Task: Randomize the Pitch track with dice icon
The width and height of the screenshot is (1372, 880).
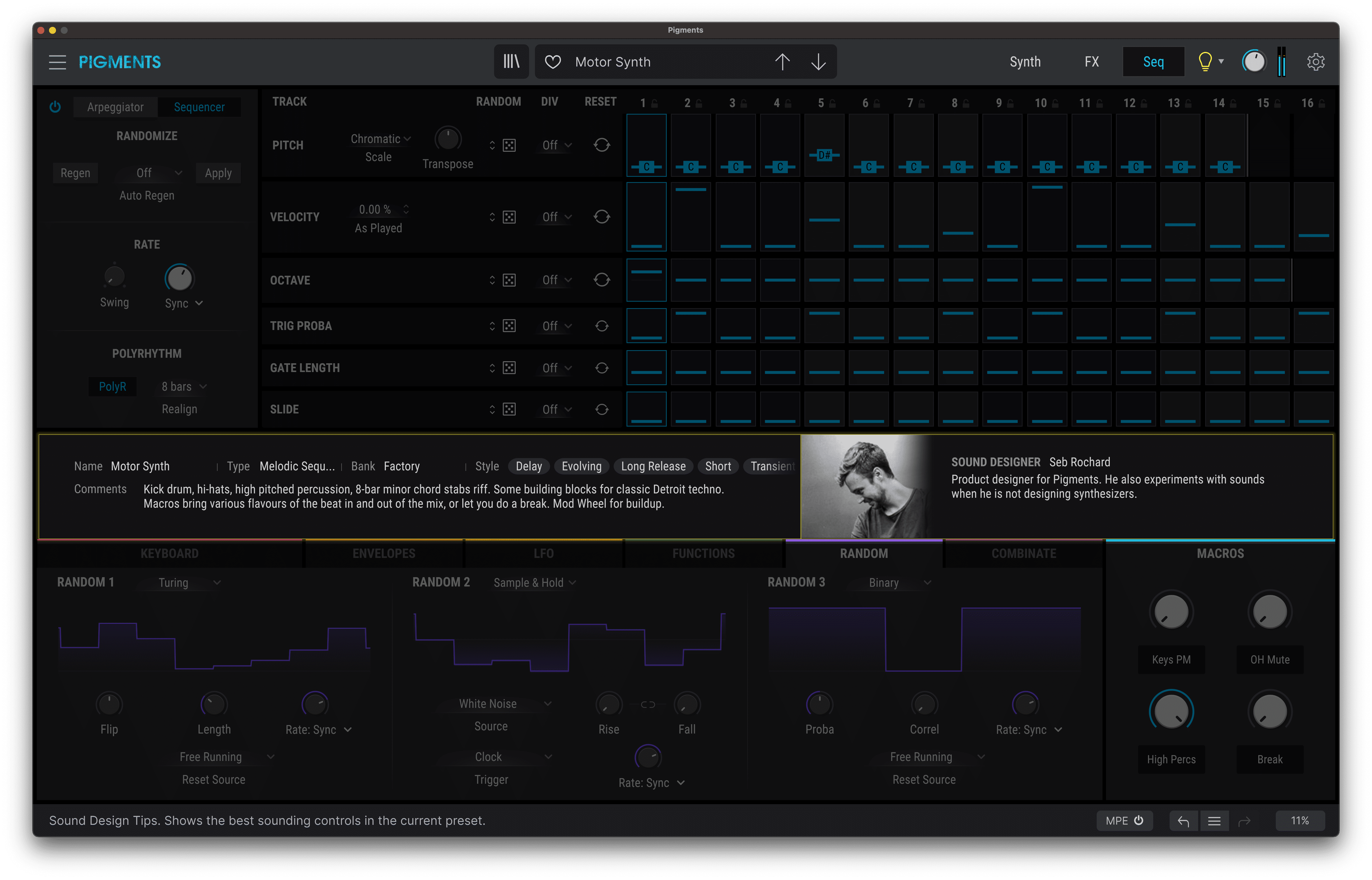Action: (x=509, y=145)
